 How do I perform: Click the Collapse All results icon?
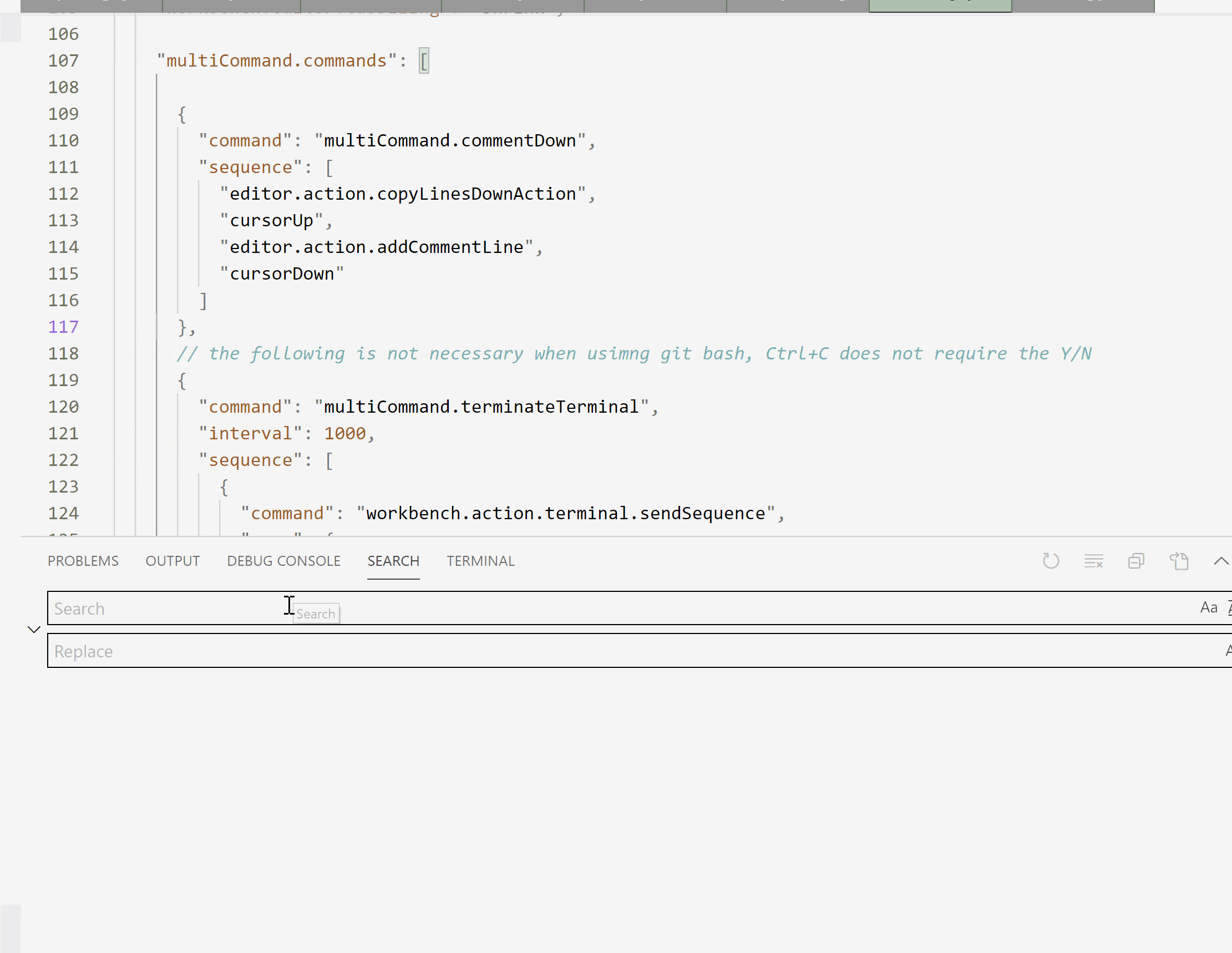tap(1135, 561)
